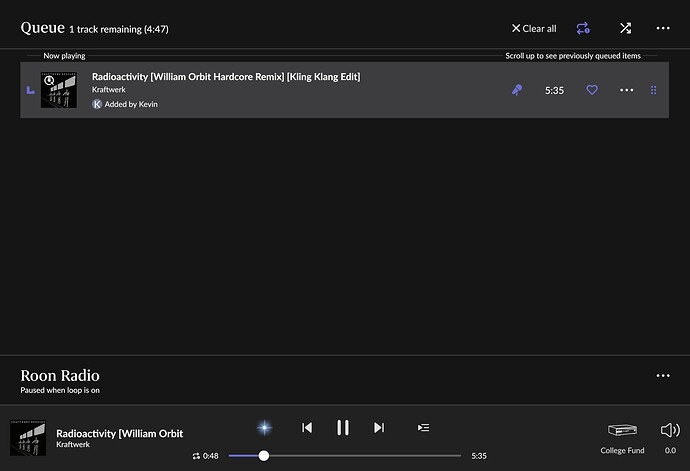Open the volume speaker control

pyautogui.click(x=670, y=430)
